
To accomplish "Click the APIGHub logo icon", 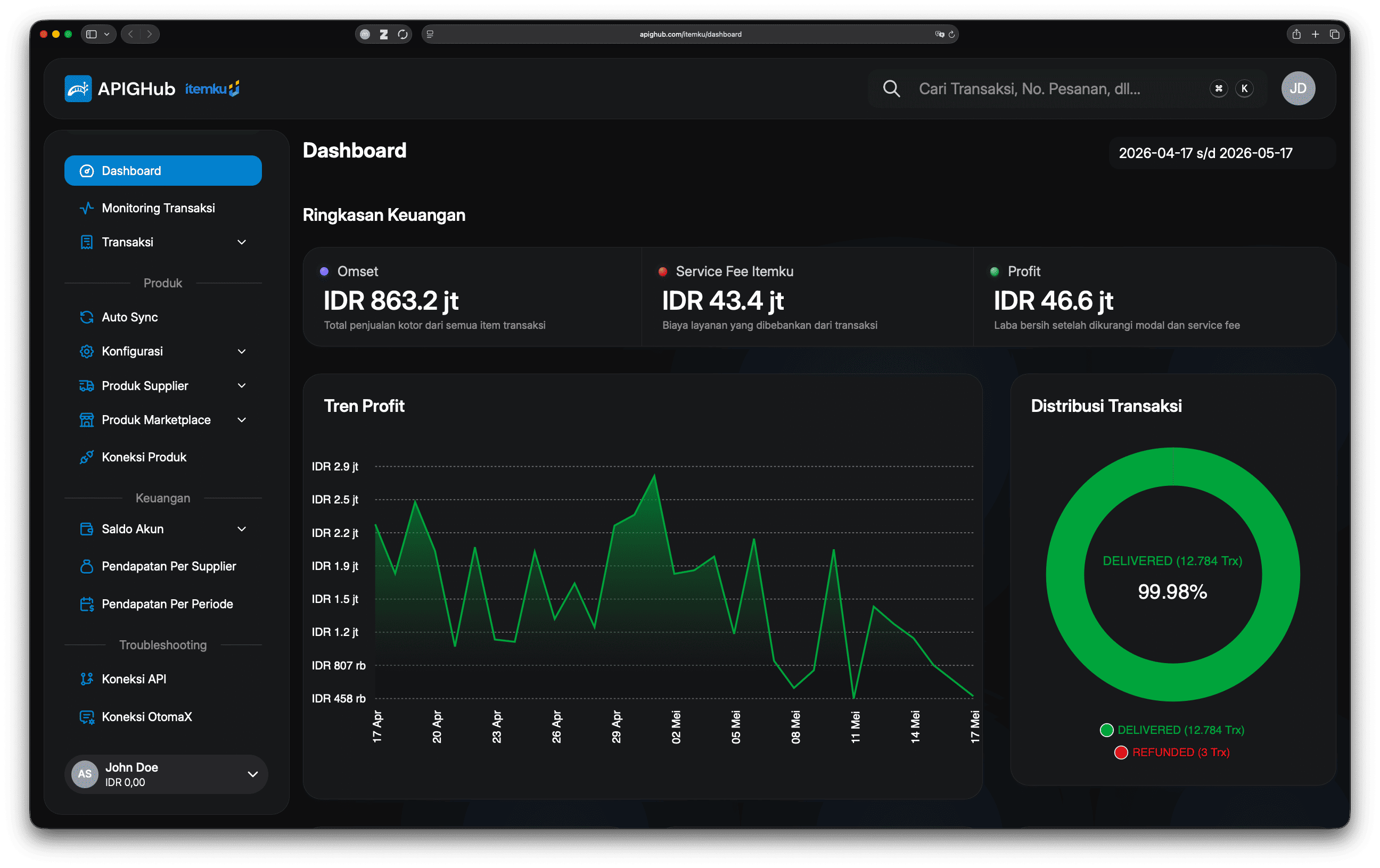I will coord(78,88).
